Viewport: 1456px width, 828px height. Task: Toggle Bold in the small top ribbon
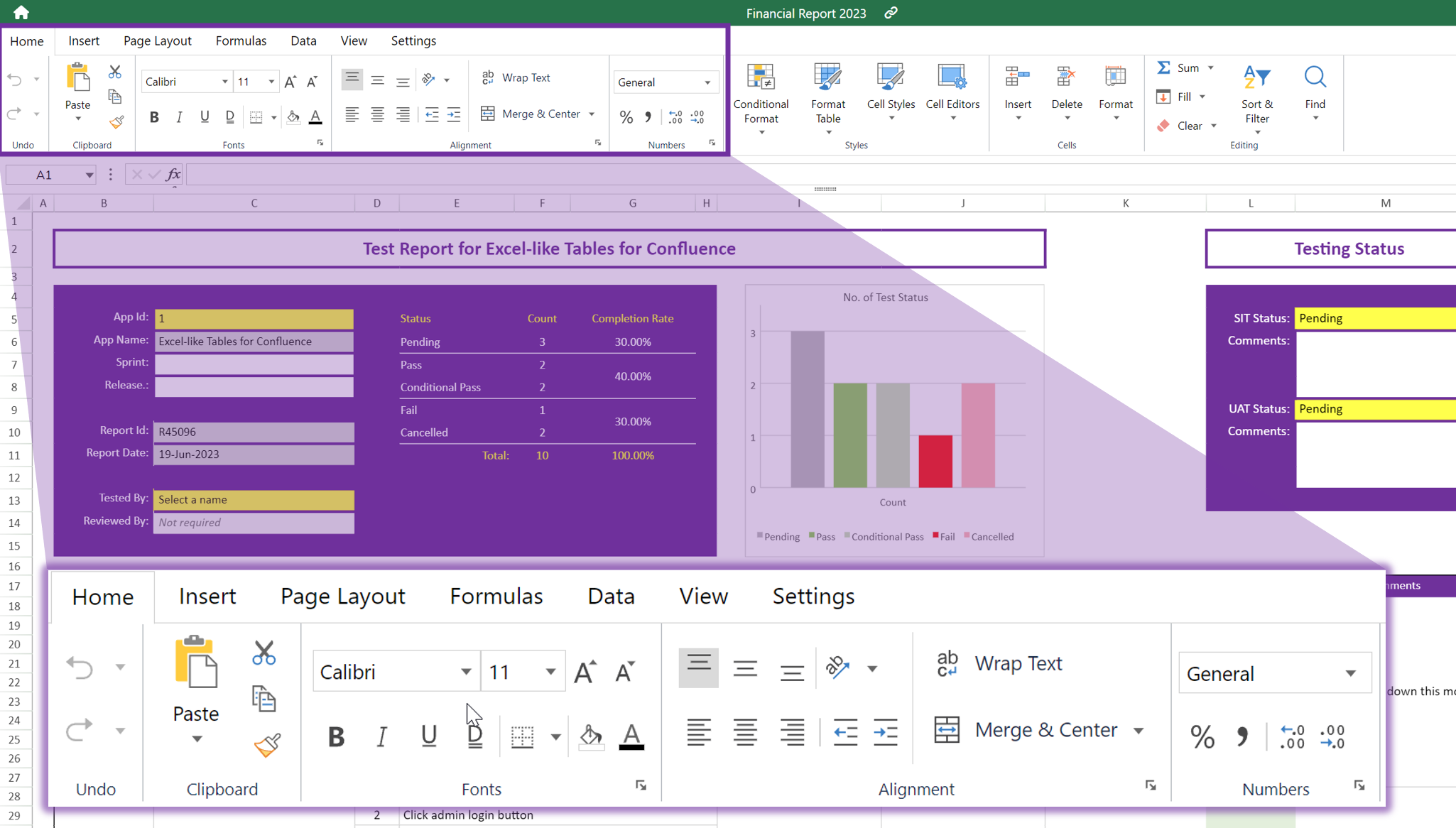(154, 117)
